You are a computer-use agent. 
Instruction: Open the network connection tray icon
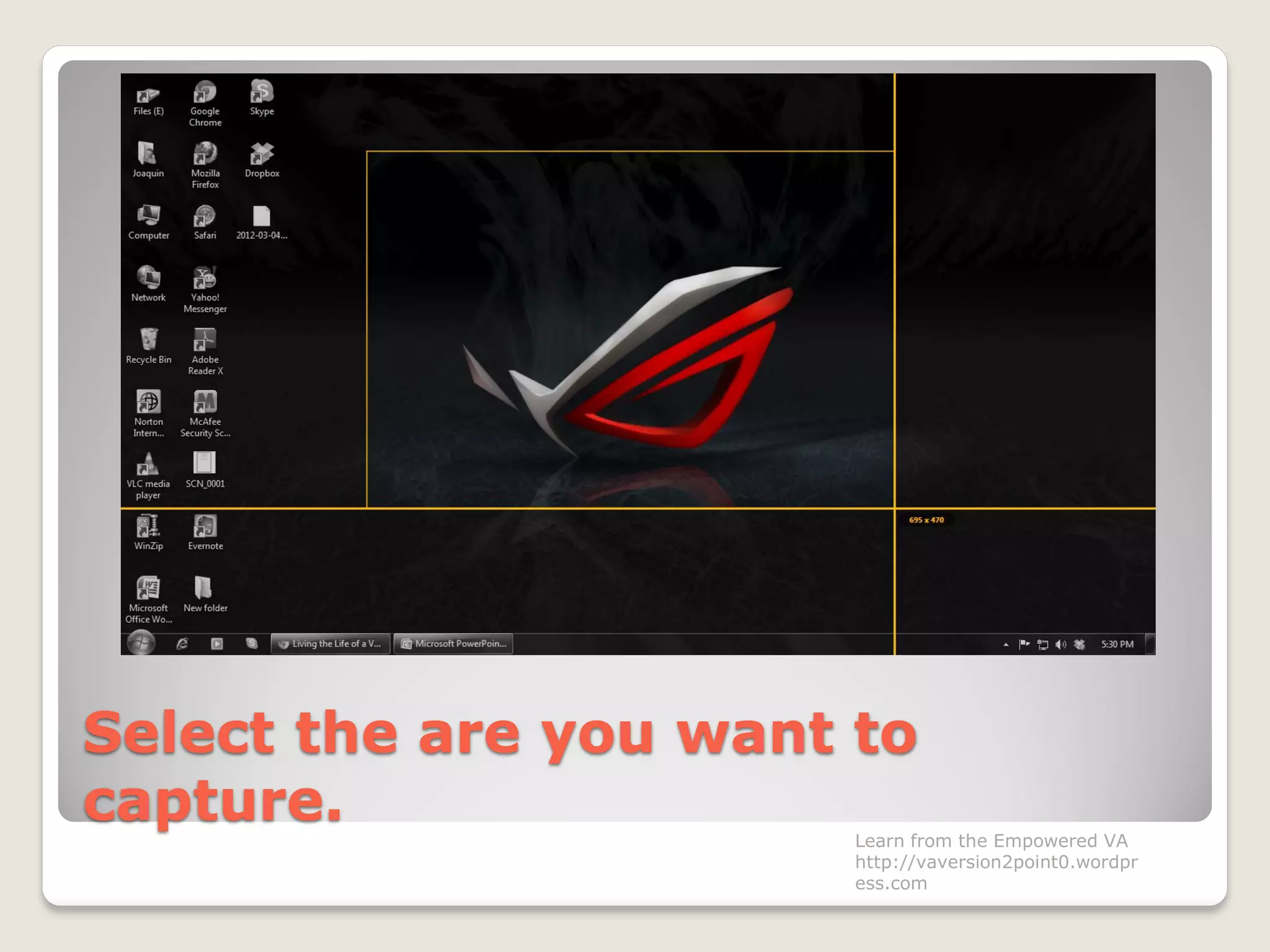[1043, 645]
